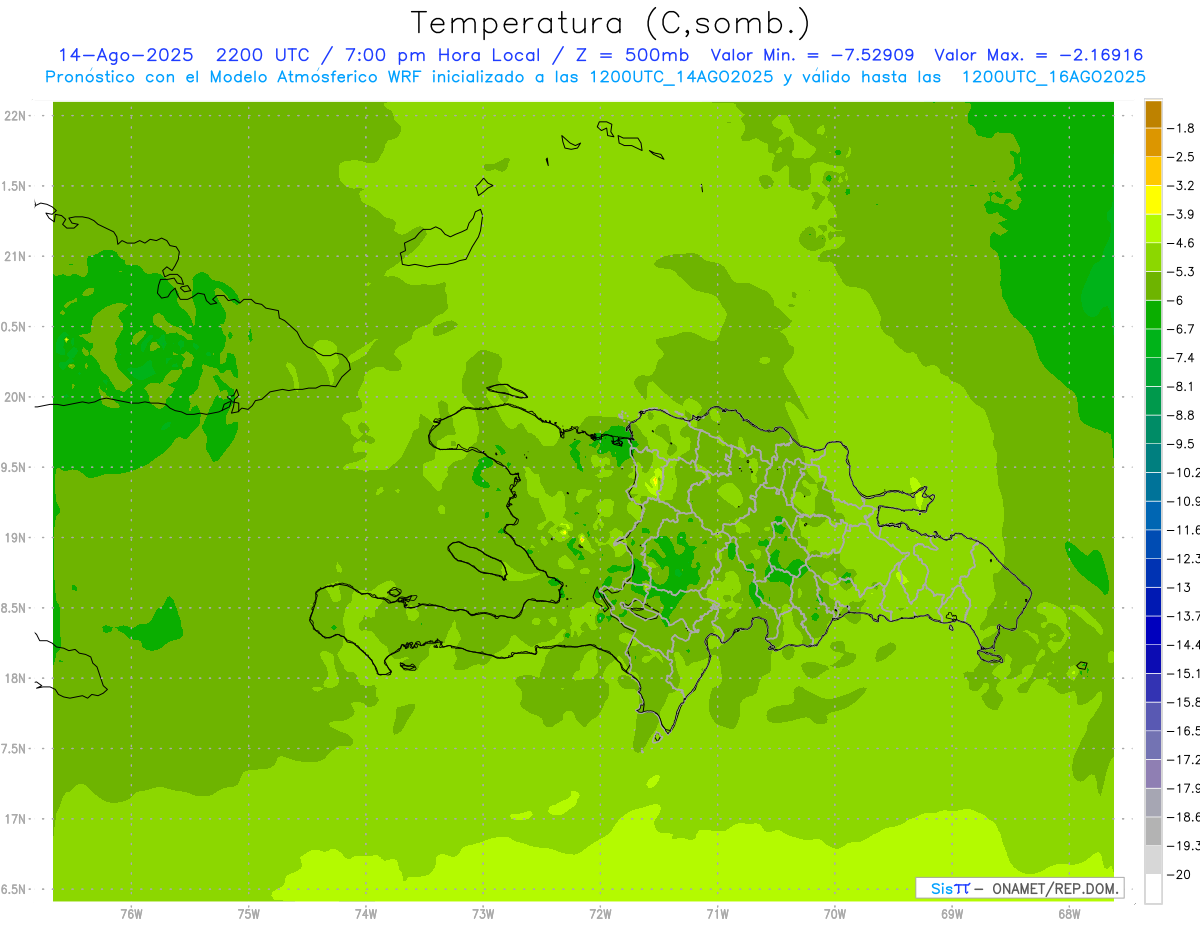
Task: Click the '69W' longitude label
Action: [x=952, y=914]
